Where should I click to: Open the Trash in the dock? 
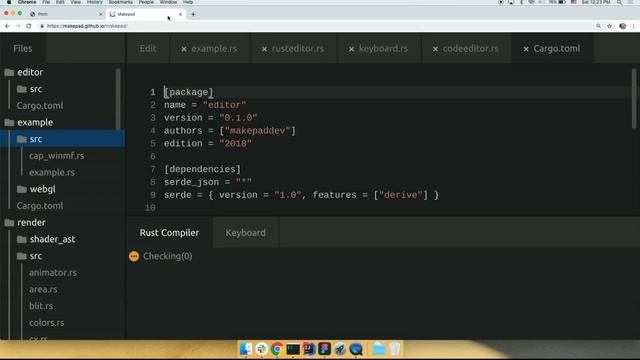pyautogui.click(x=395, y=349)
